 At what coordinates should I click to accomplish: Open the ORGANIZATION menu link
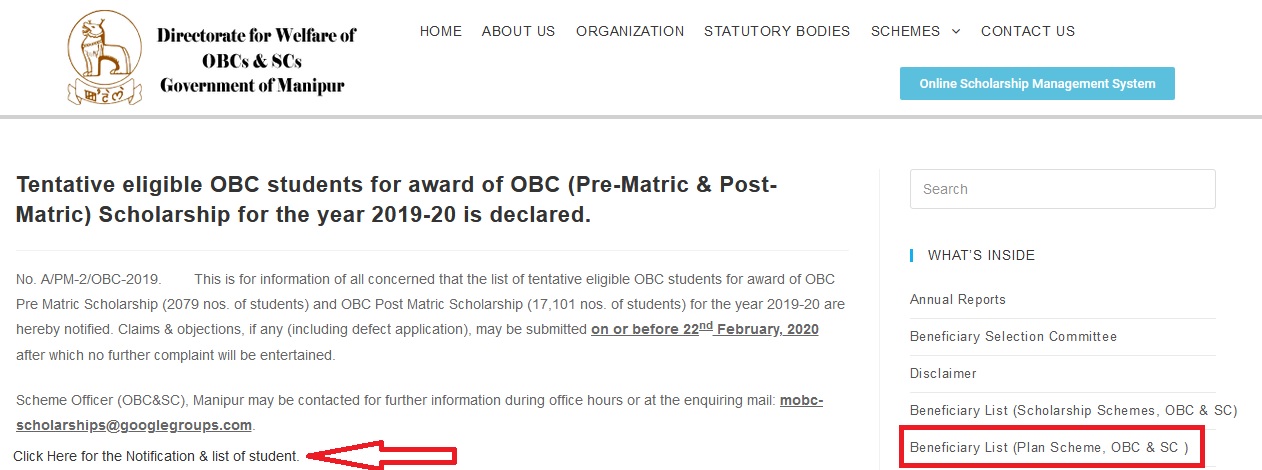(x=630, y=31)
